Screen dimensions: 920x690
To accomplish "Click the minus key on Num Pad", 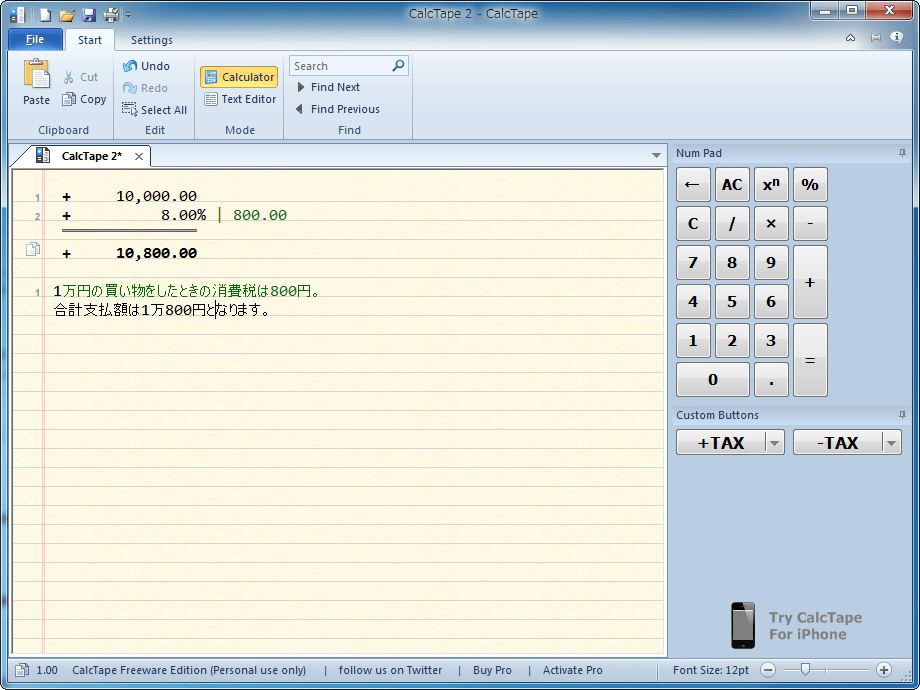I will [810, 224].
